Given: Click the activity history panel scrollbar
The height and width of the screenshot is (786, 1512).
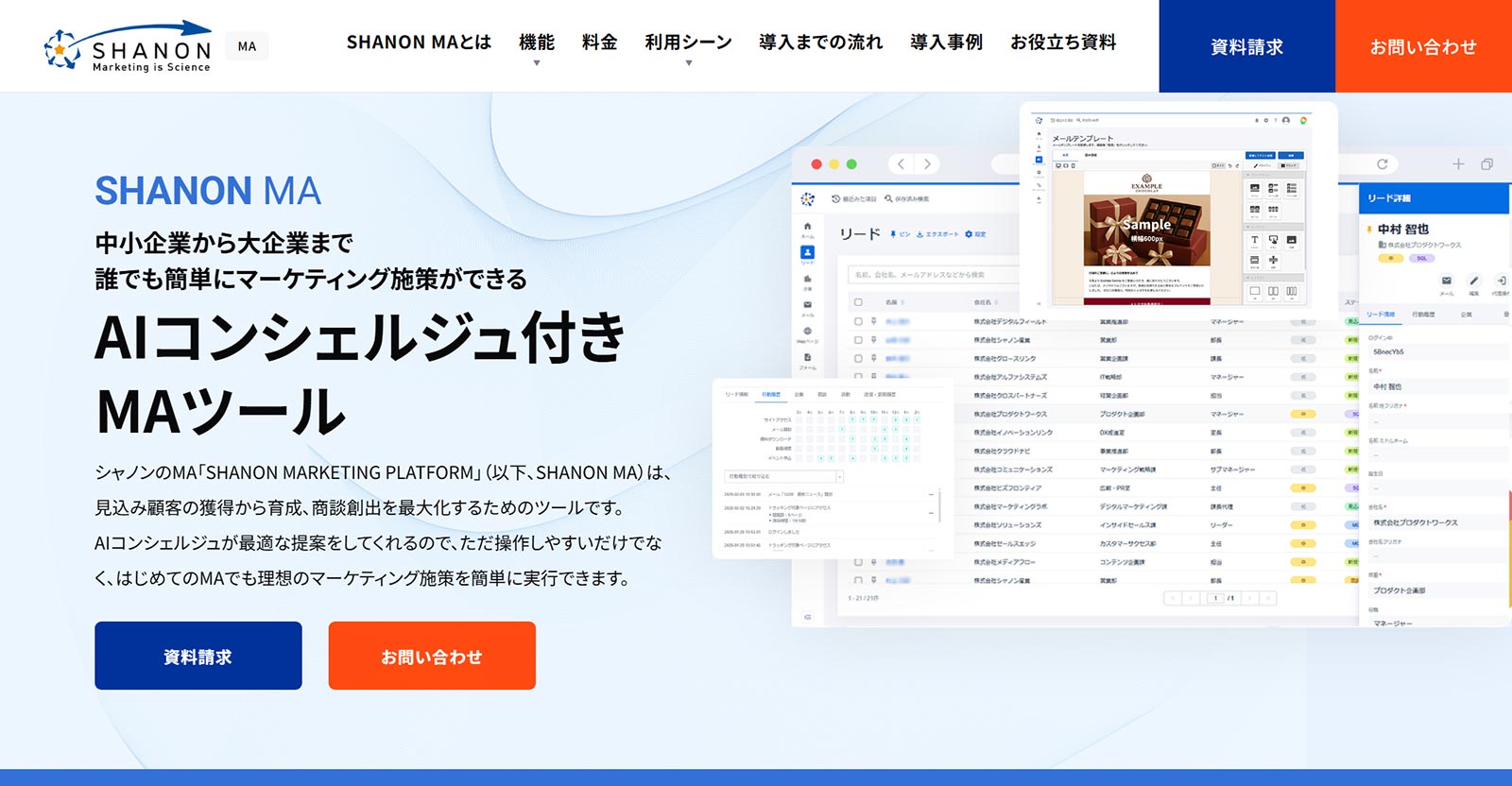Looking at the screenshot, I should tap(939, 505).
